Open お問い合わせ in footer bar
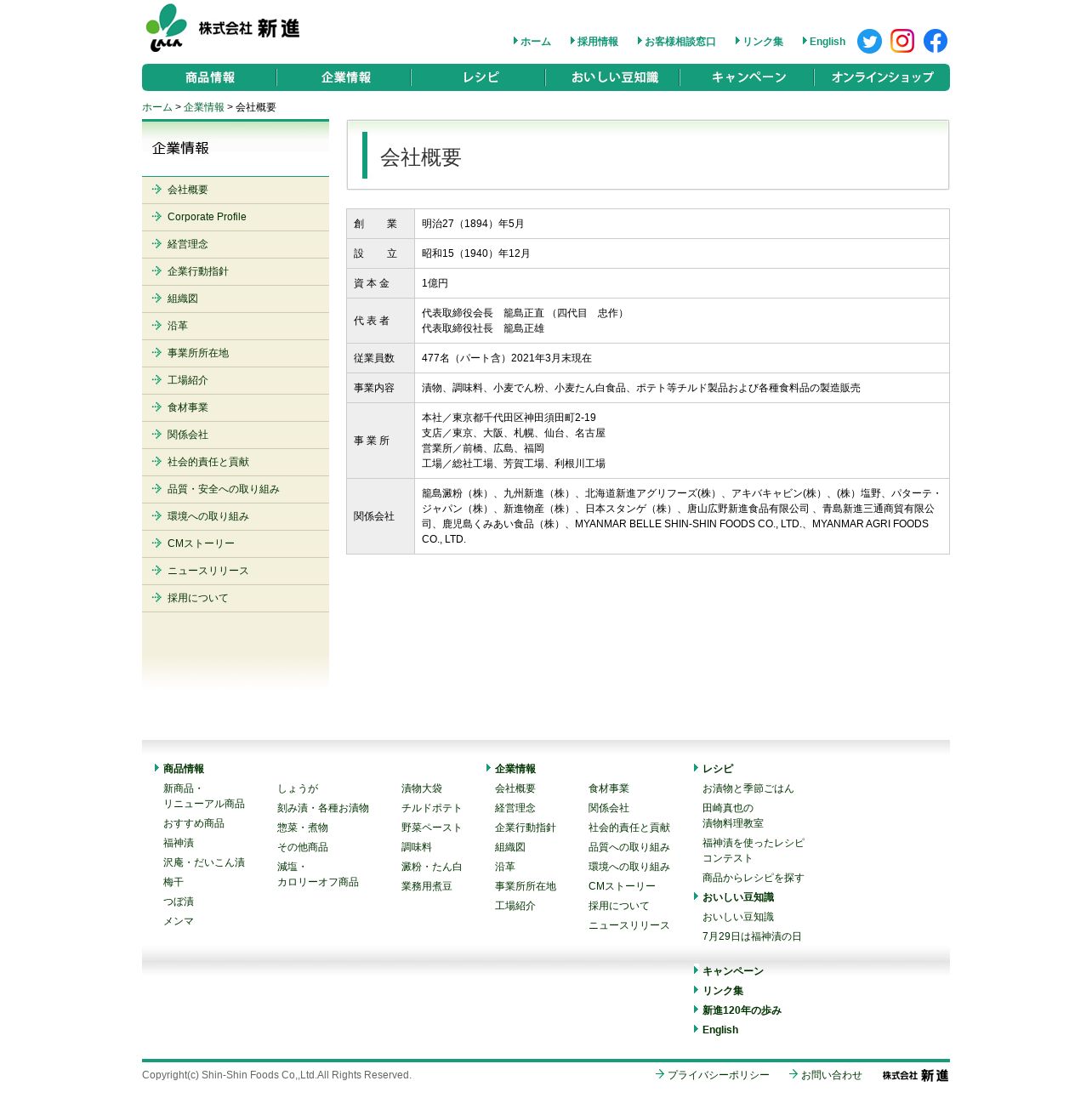The height and width of the screenshot is (1098, 1092). point(831,1075)
